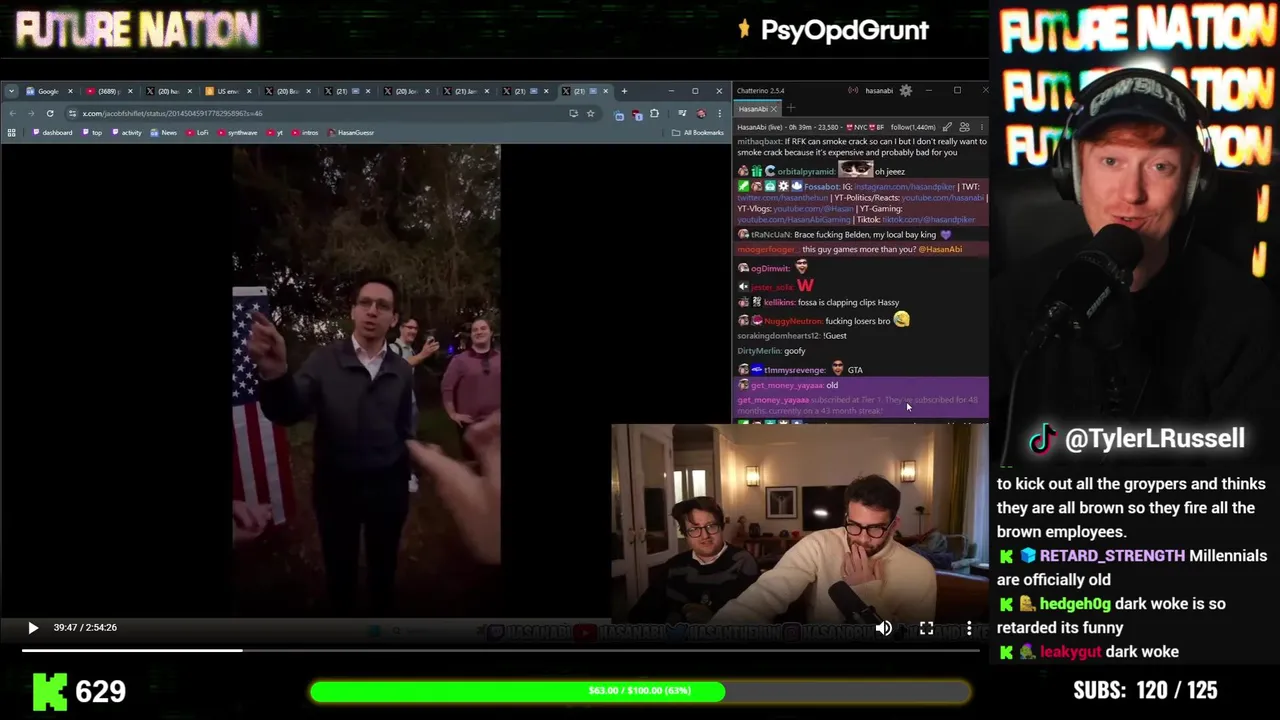
Task: Open youtube.com/hasanabi link in chat
Action: pyautogui.click(x=943, y=197)
